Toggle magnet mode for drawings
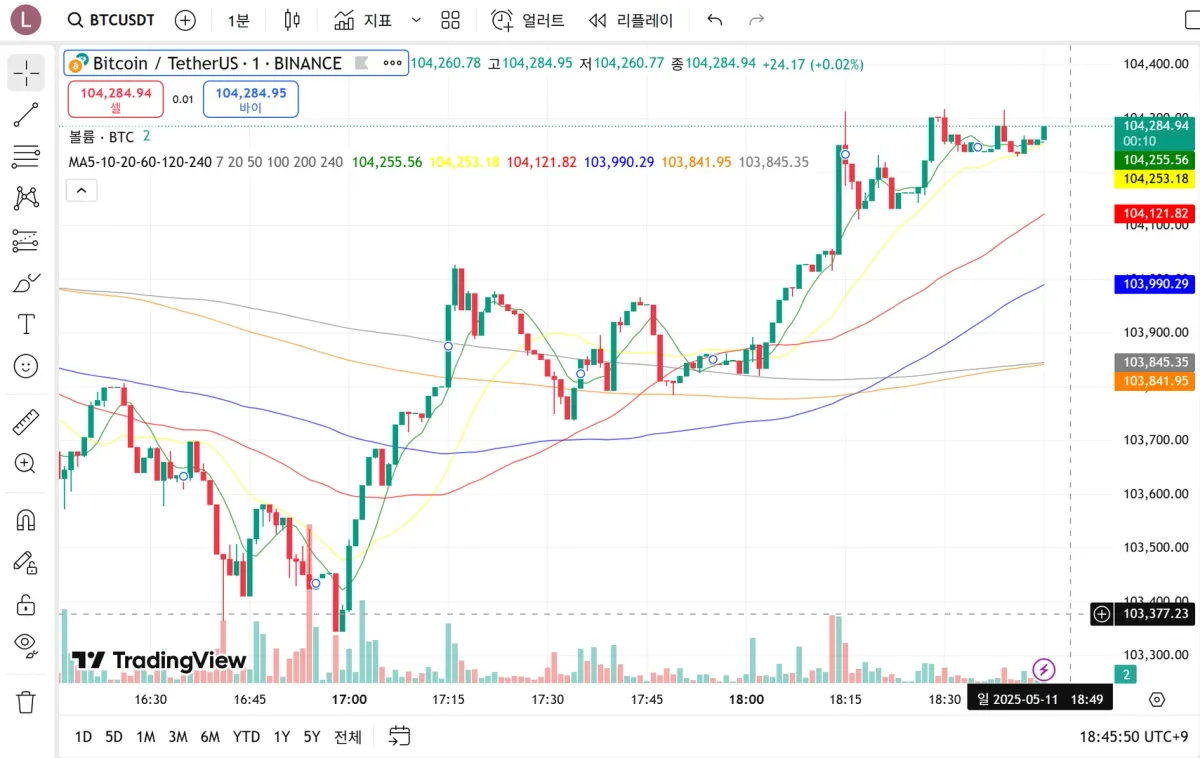The width and height of the screenshot is (1200, 758). point(26,520)
